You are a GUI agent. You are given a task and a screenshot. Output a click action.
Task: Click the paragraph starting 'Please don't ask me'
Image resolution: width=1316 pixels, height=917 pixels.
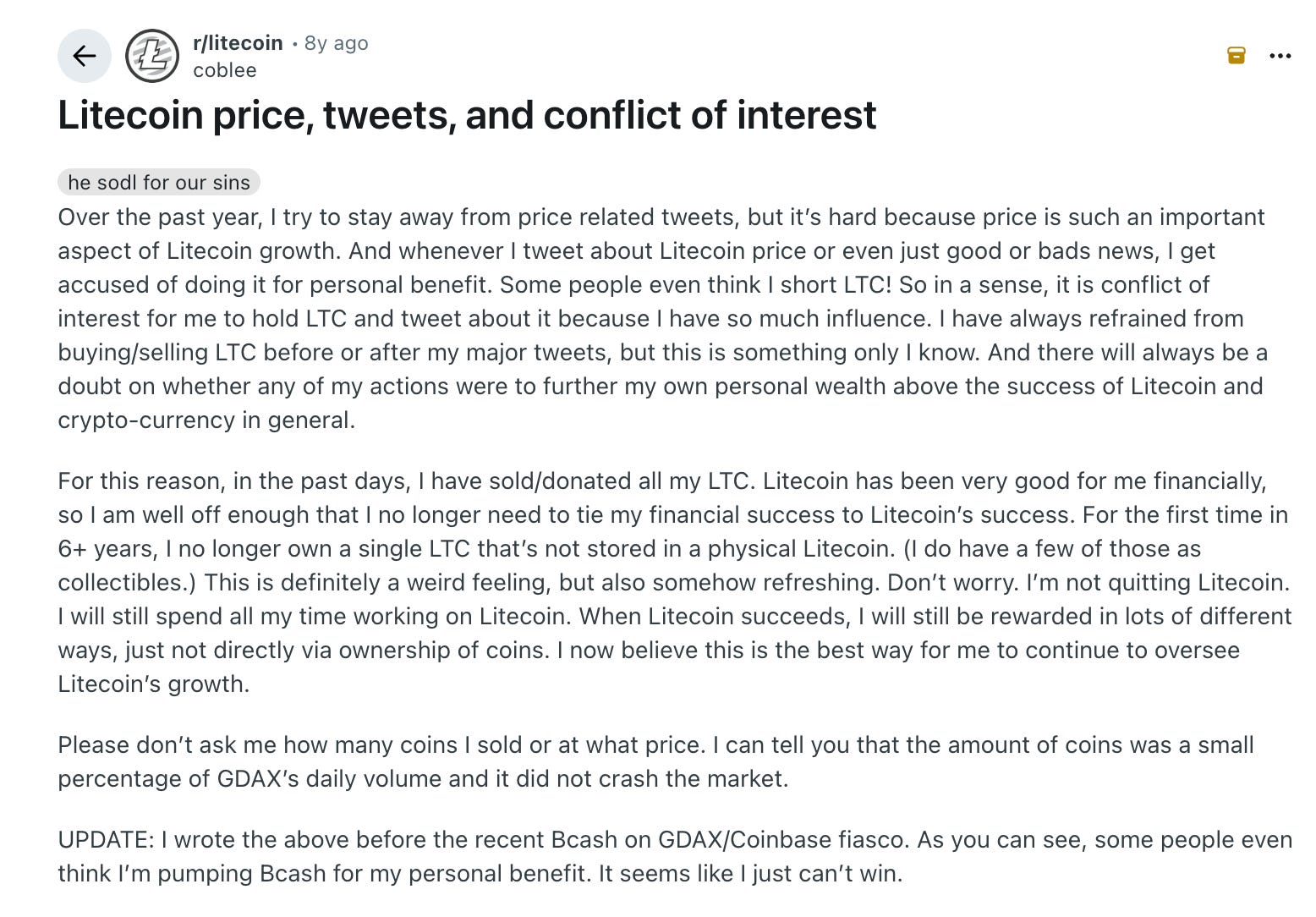tap(655, 761)
